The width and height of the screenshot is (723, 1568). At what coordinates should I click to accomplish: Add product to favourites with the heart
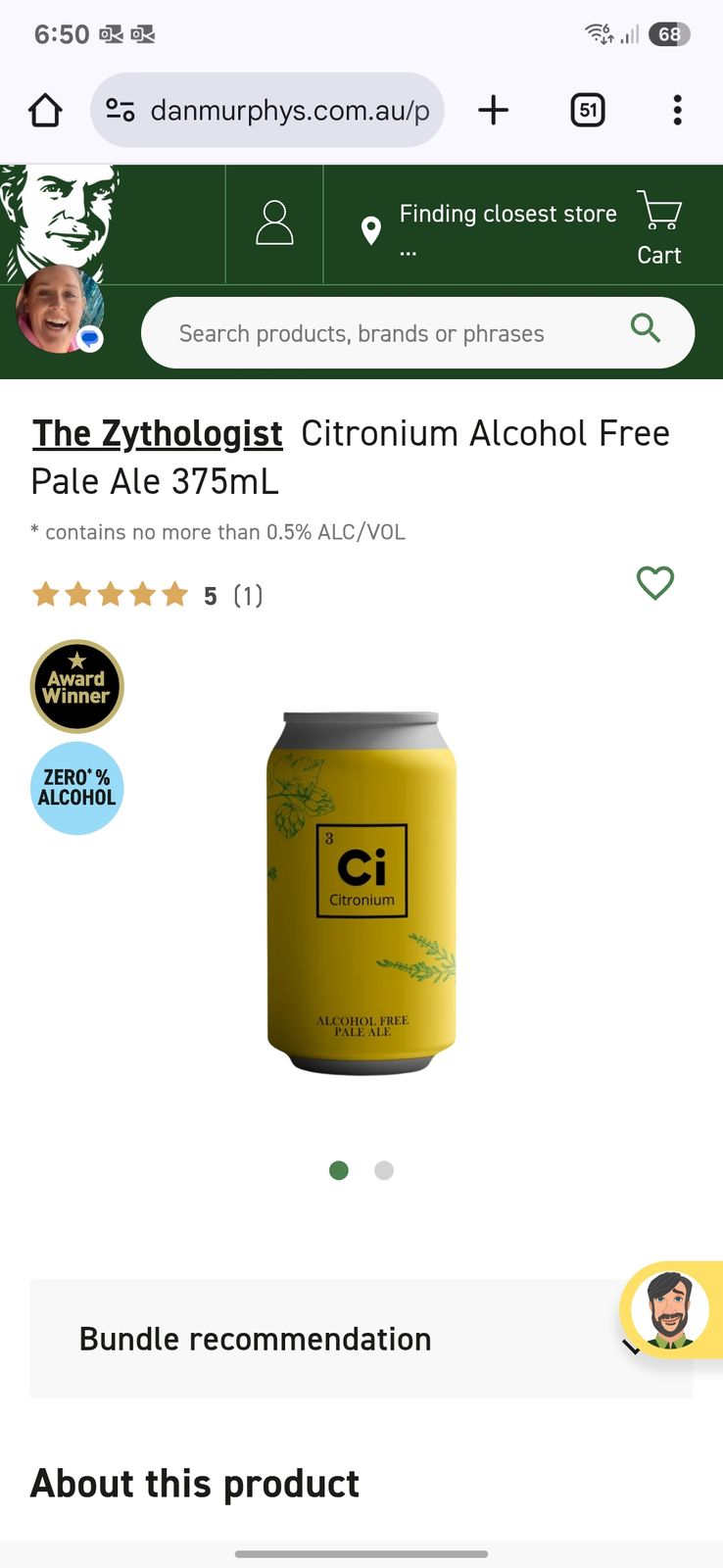[x=655, y=582]
